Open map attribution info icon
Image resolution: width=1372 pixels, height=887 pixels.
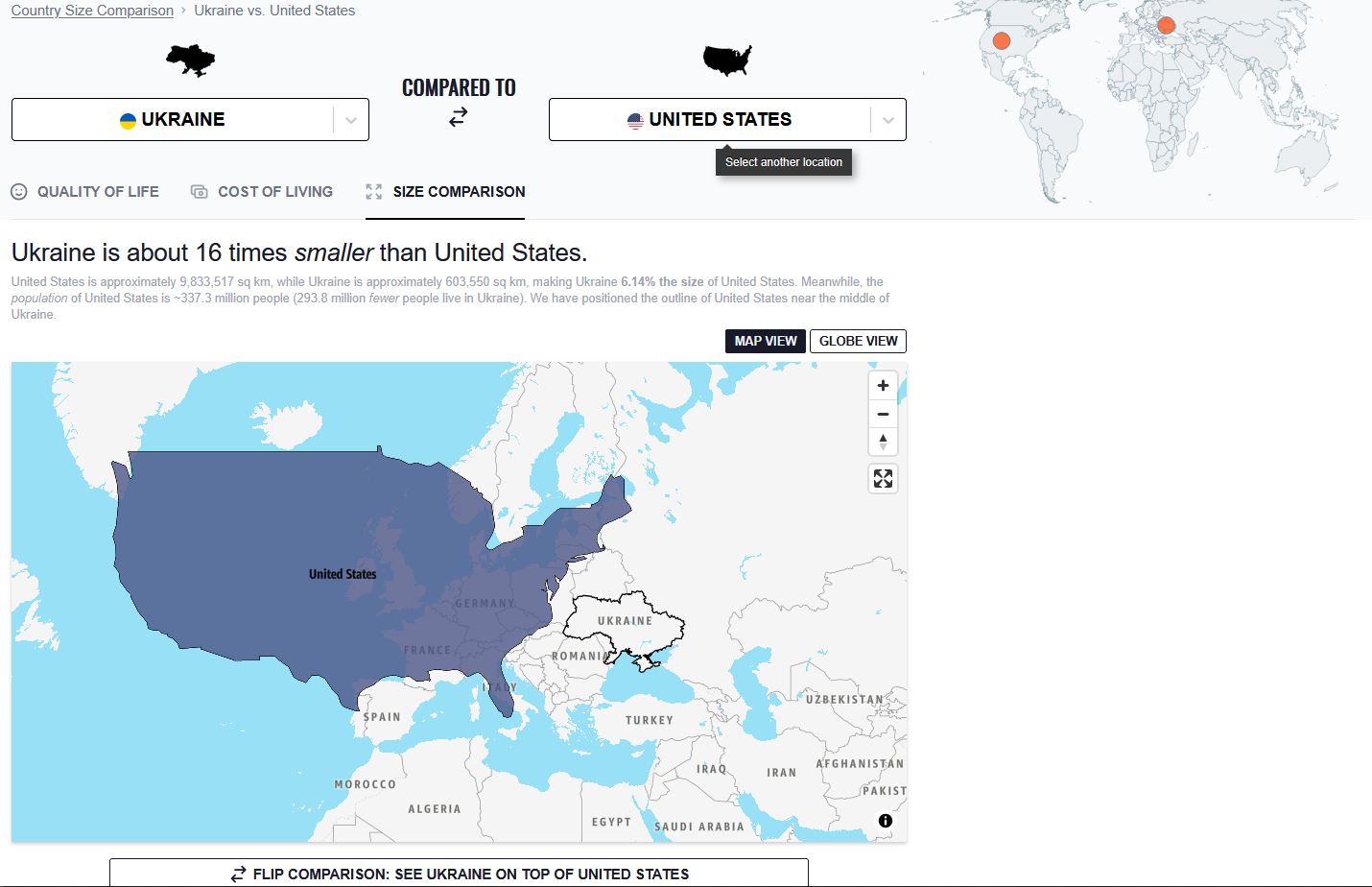tap(885, 821)
